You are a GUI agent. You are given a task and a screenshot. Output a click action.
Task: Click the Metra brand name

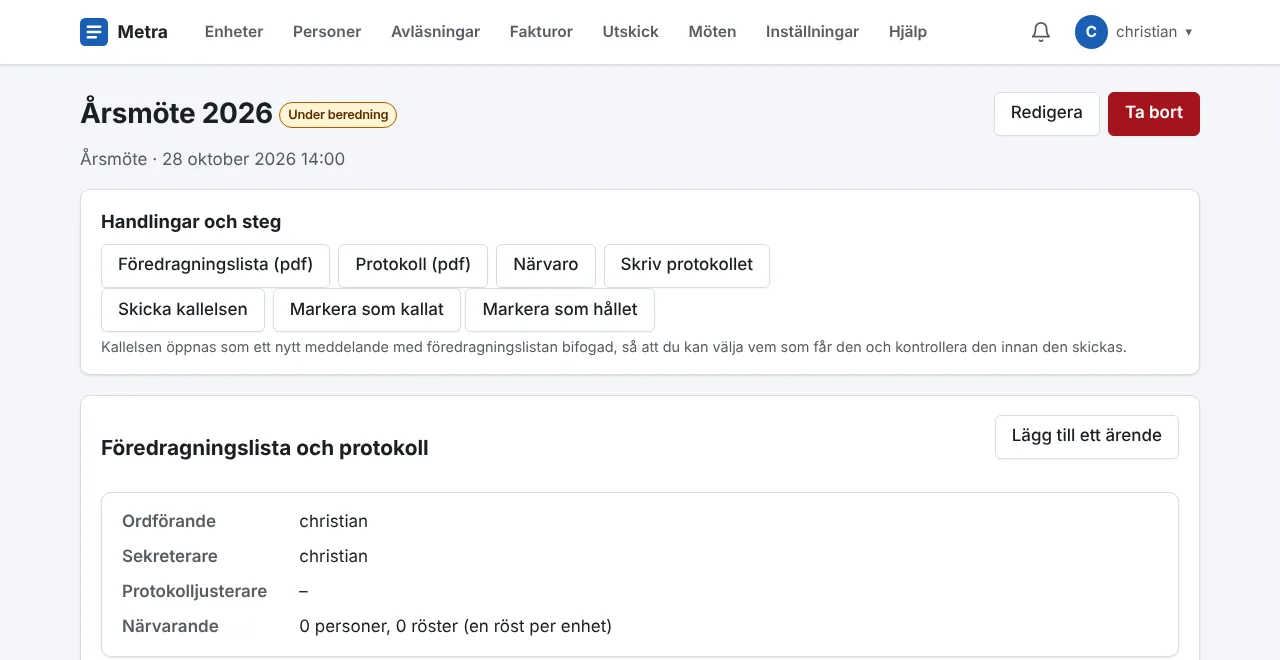click(x=143, y=32)
